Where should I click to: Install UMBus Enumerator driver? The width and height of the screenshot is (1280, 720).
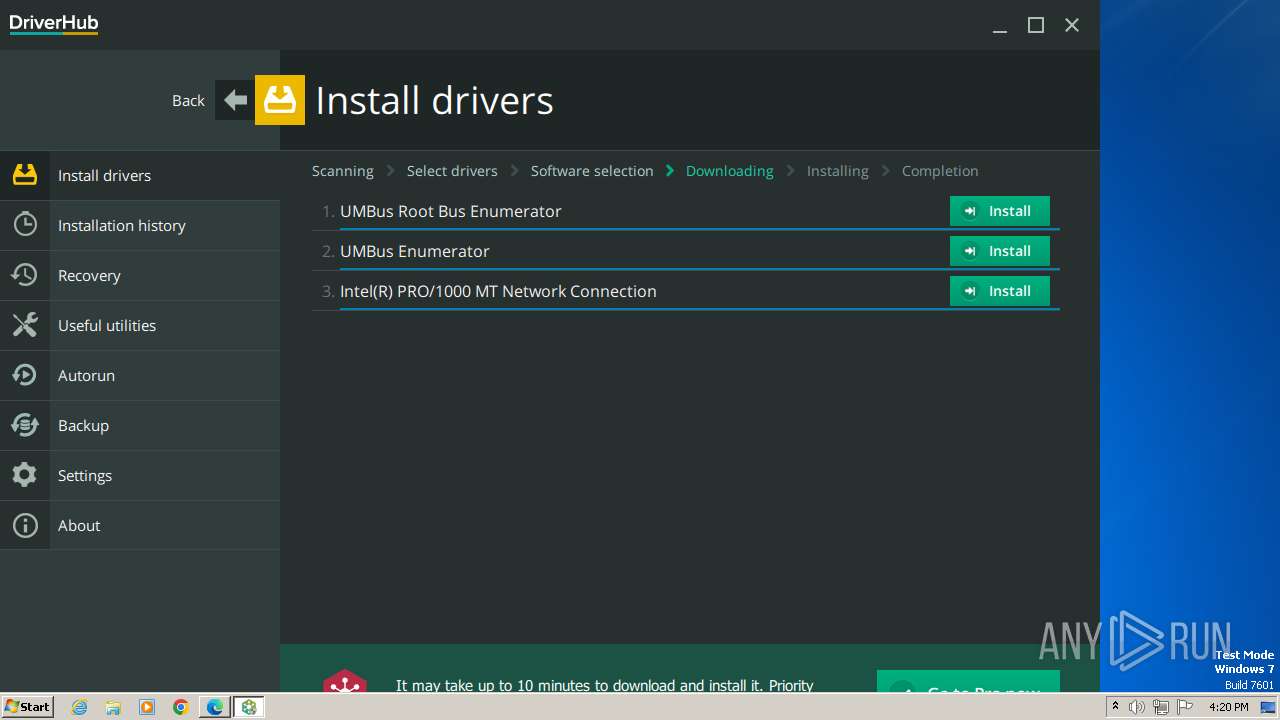click(x=999, y=251)
